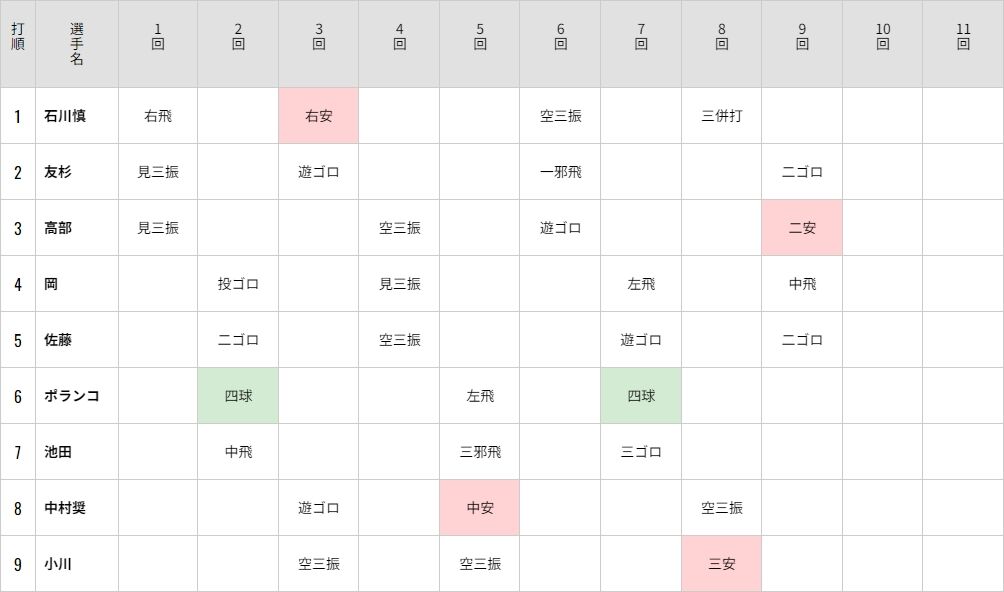Select player name 石川慎
1004x592 pixels.
pos(65,116)
